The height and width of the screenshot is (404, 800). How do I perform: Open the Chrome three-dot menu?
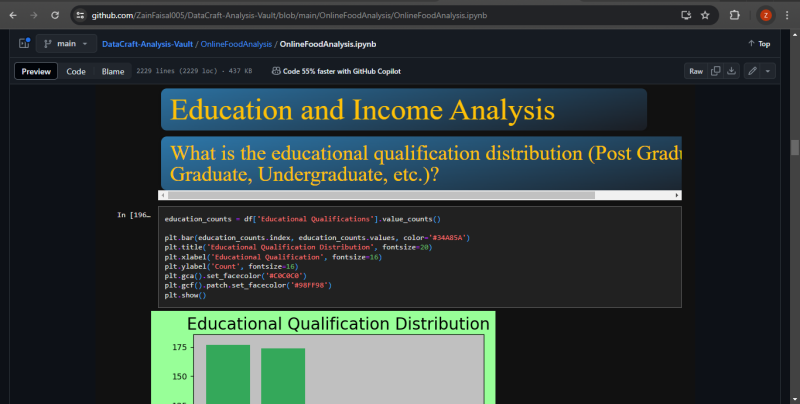pyautogui.click(x=787, y=16)
